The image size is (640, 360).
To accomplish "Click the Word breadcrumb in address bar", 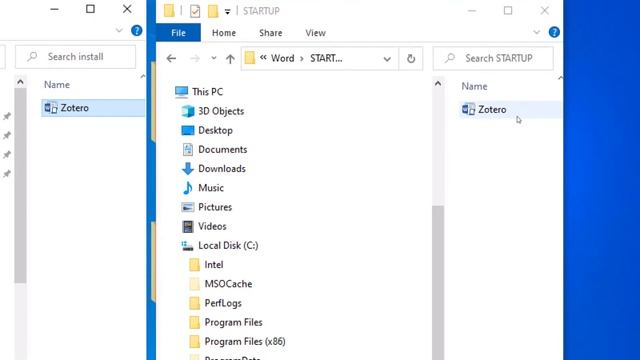I will (x=282, y=58).
